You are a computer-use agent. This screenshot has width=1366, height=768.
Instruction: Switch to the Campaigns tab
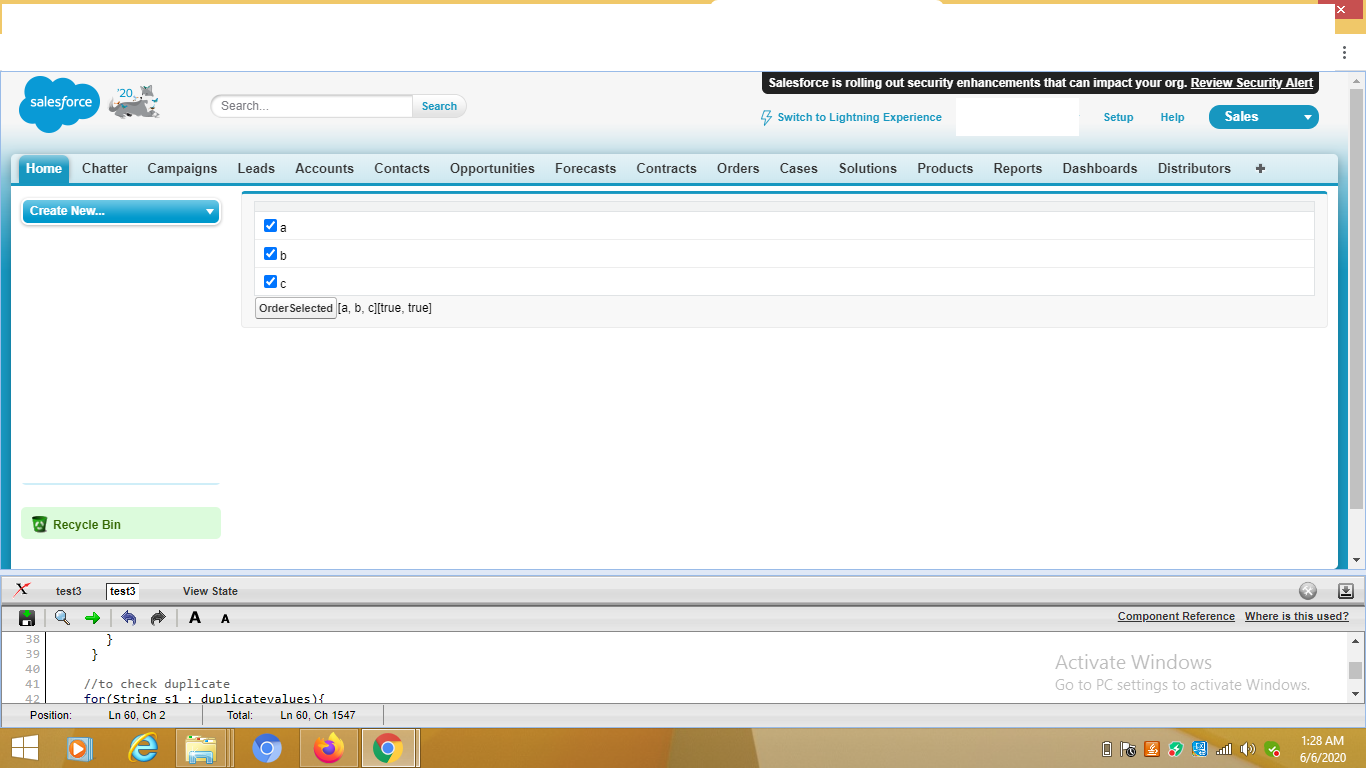tap(182, 168)
